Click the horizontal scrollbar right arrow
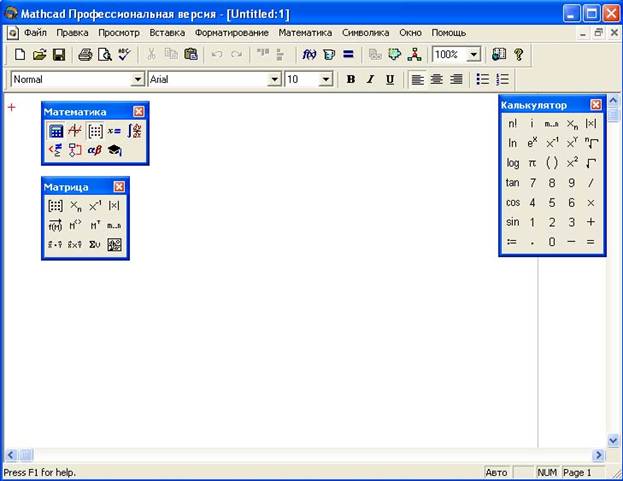Screen dimensions: 623x481 coord(598,455)
